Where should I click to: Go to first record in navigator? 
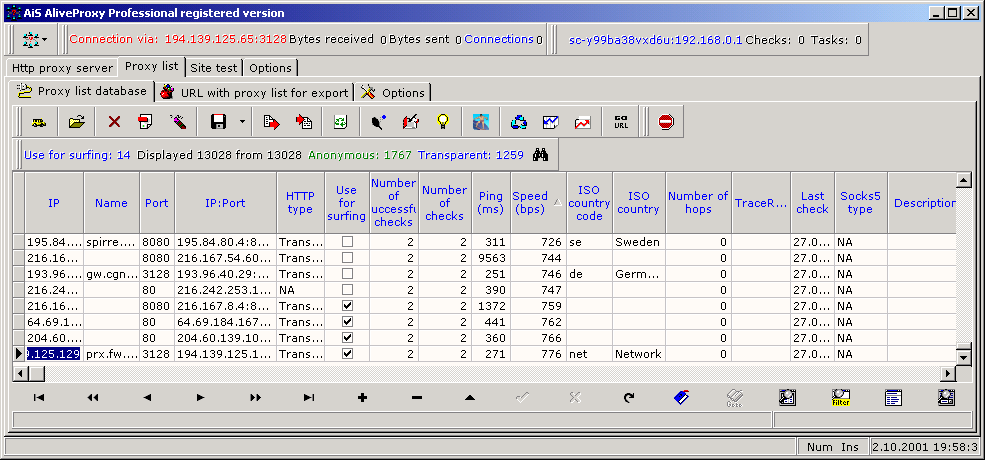tap(39, 397)
